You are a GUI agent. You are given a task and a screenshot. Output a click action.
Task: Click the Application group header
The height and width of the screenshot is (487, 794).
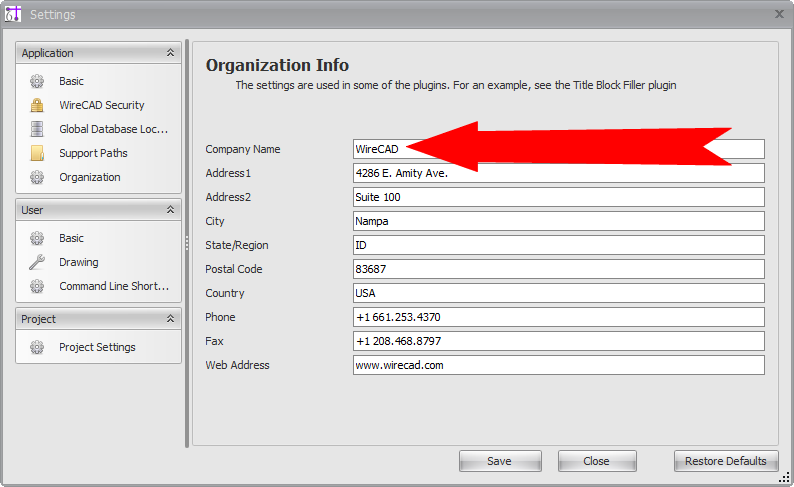click(98, 53)
